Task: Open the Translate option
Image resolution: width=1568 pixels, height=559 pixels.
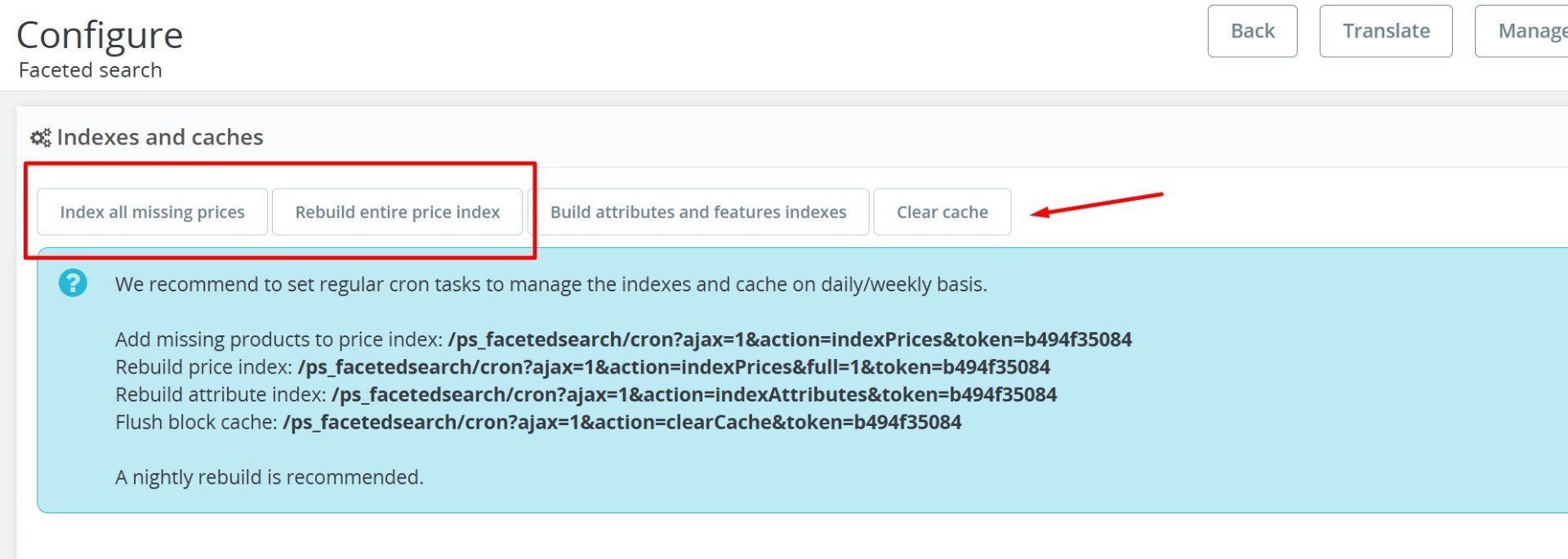Action: point(1385,31)
